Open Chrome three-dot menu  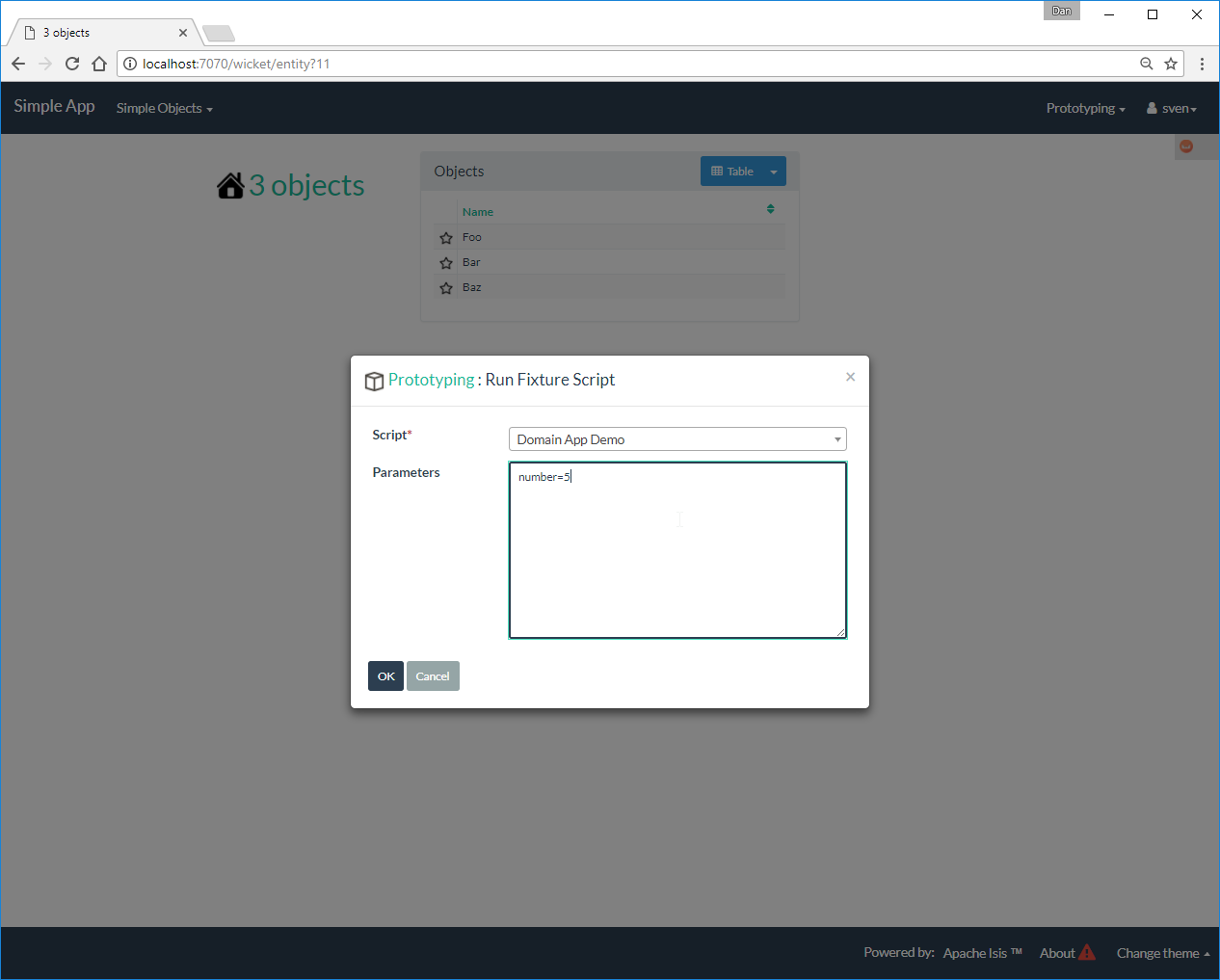pyautogui.click(x=1202, y=64)
